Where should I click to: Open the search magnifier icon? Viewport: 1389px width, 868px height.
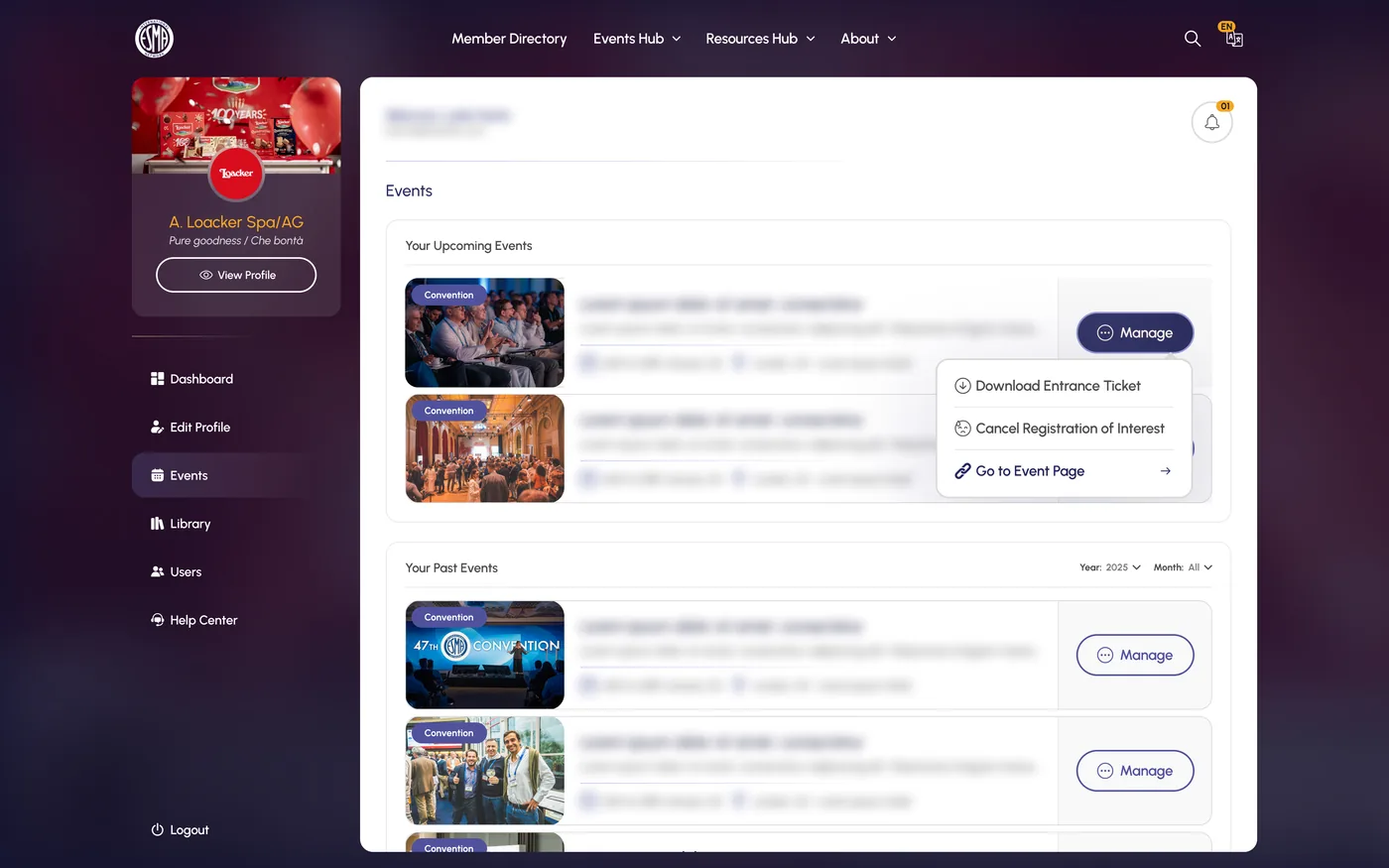tap(1193, 39)
